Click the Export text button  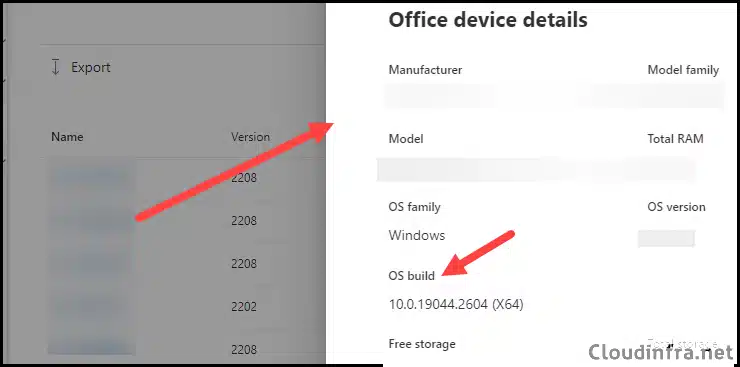[91, 67]
